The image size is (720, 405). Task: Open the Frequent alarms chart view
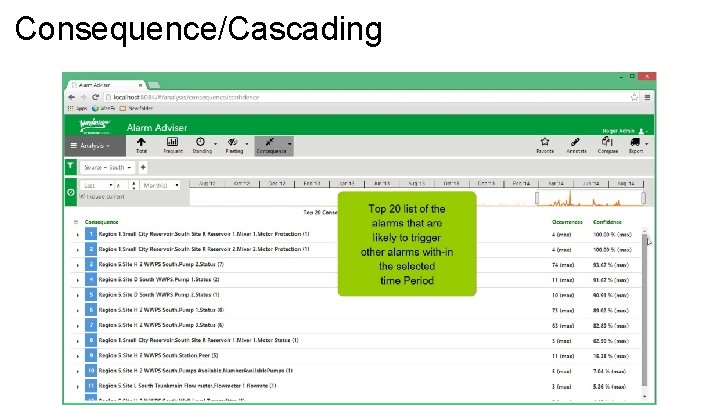pyautogui.click(x=173, y=146)
